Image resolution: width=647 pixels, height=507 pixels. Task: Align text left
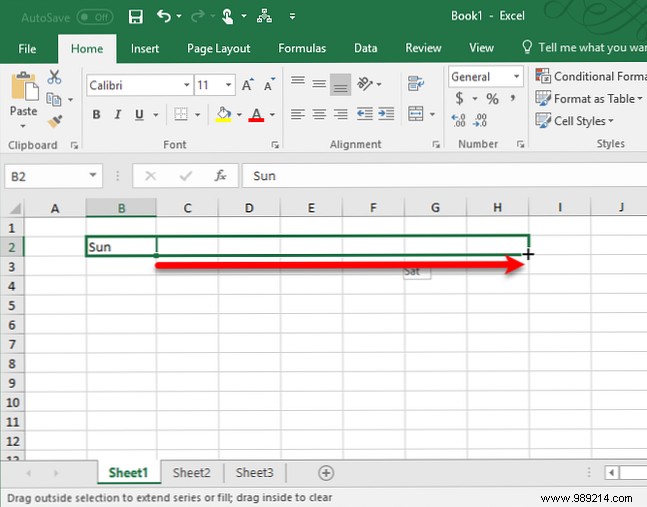(x=298, y=114)
